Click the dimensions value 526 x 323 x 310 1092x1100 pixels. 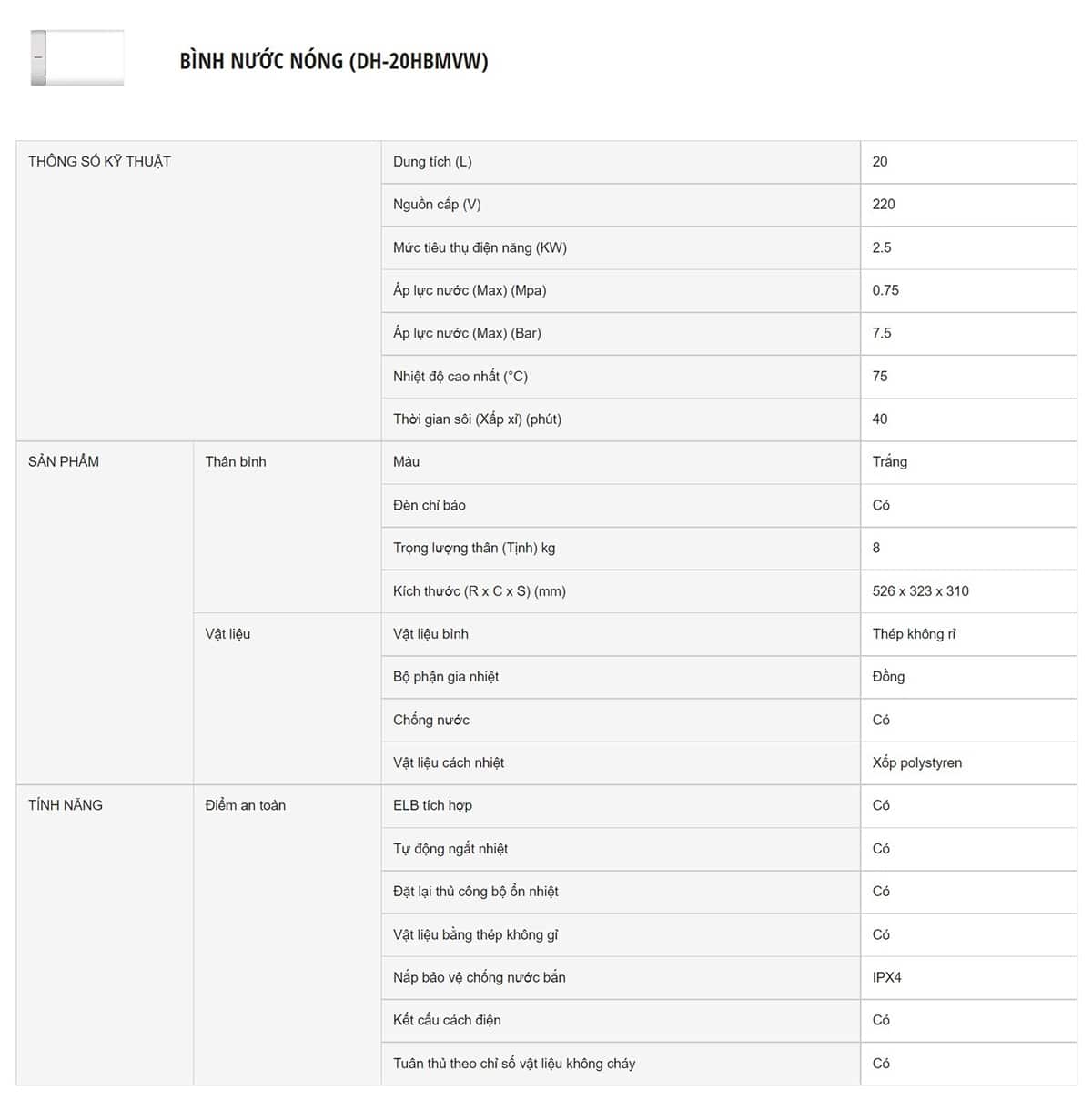[920, 590]
